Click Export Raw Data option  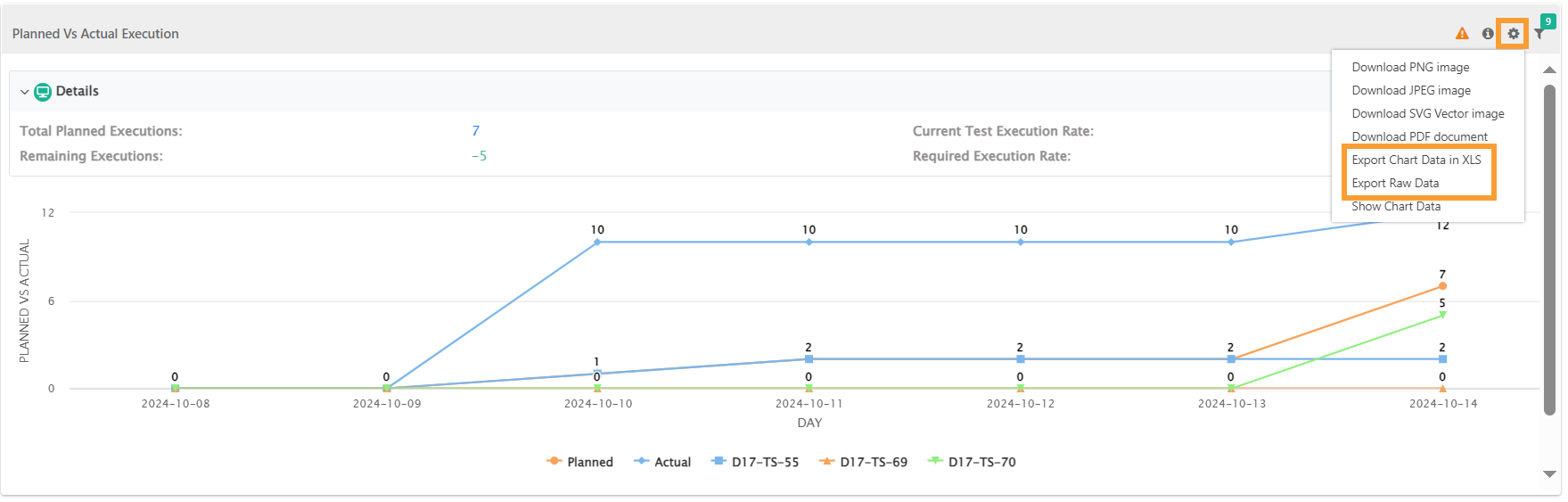click(1395, 184)
